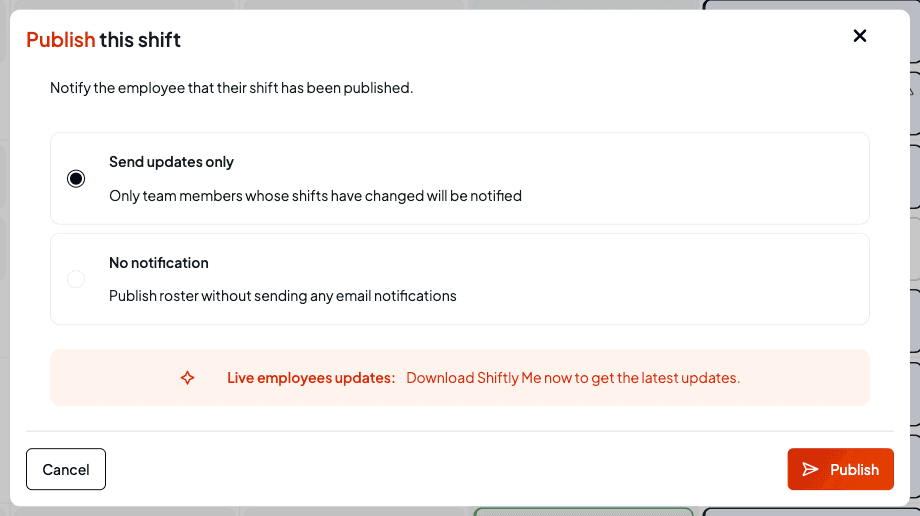Select the Send updates only radio button
920x516 pixels.
click(x=76, y=178)
